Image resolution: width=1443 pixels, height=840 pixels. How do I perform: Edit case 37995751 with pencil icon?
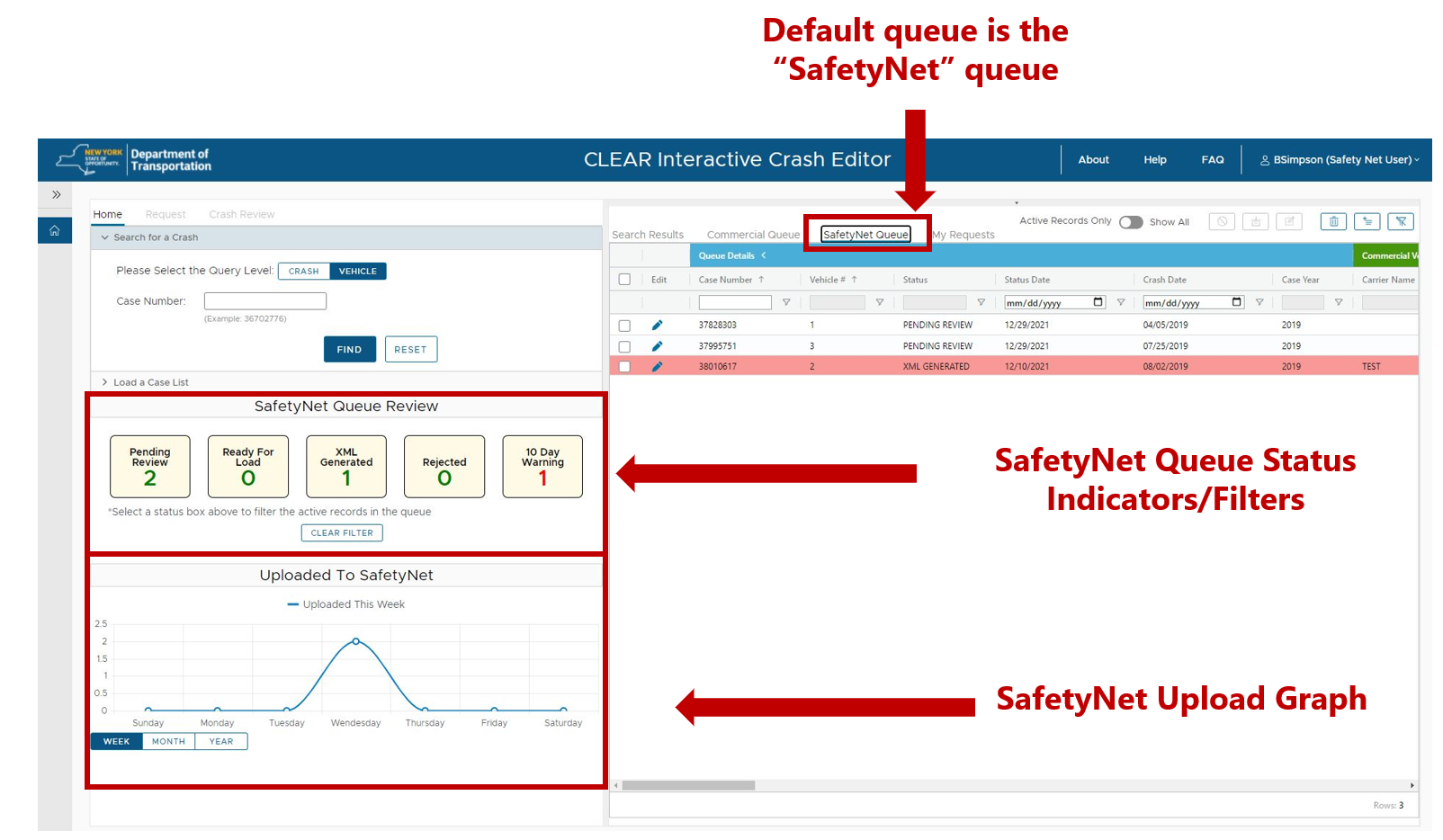(658, 345)
